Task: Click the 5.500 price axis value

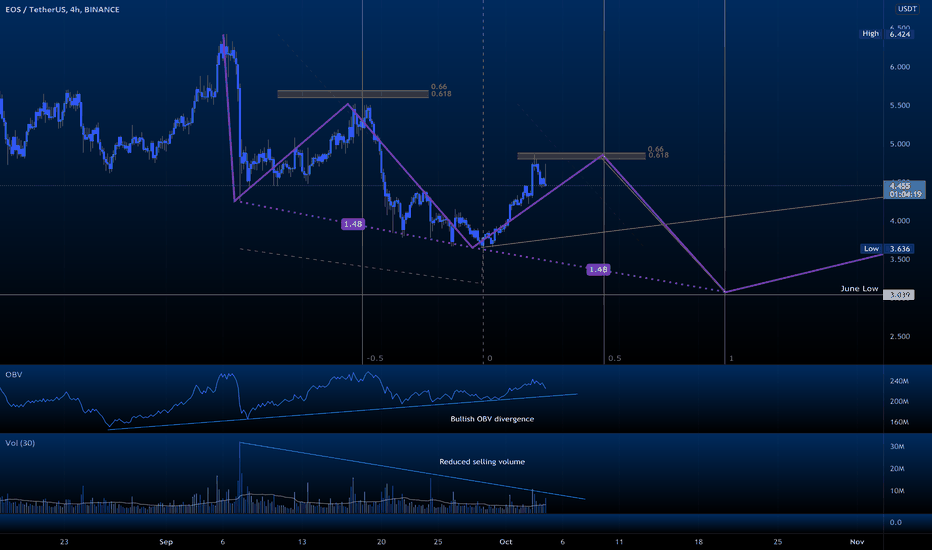Action: tap(900, 105)
